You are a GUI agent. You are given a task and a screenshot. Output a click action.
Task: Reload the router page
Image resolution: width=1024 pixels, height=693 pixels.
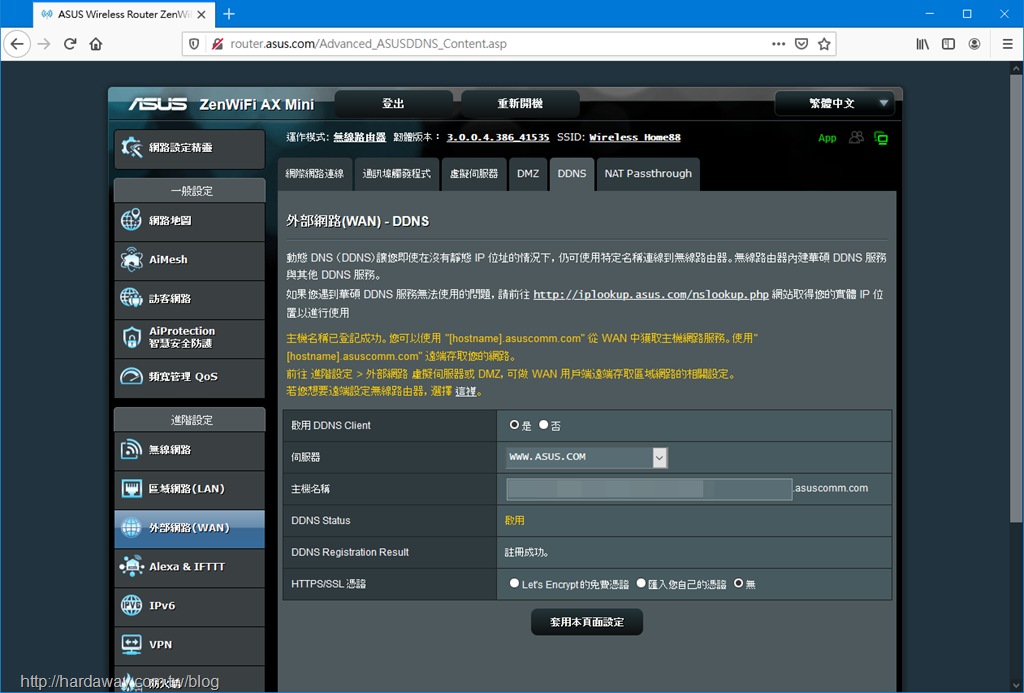70,44
